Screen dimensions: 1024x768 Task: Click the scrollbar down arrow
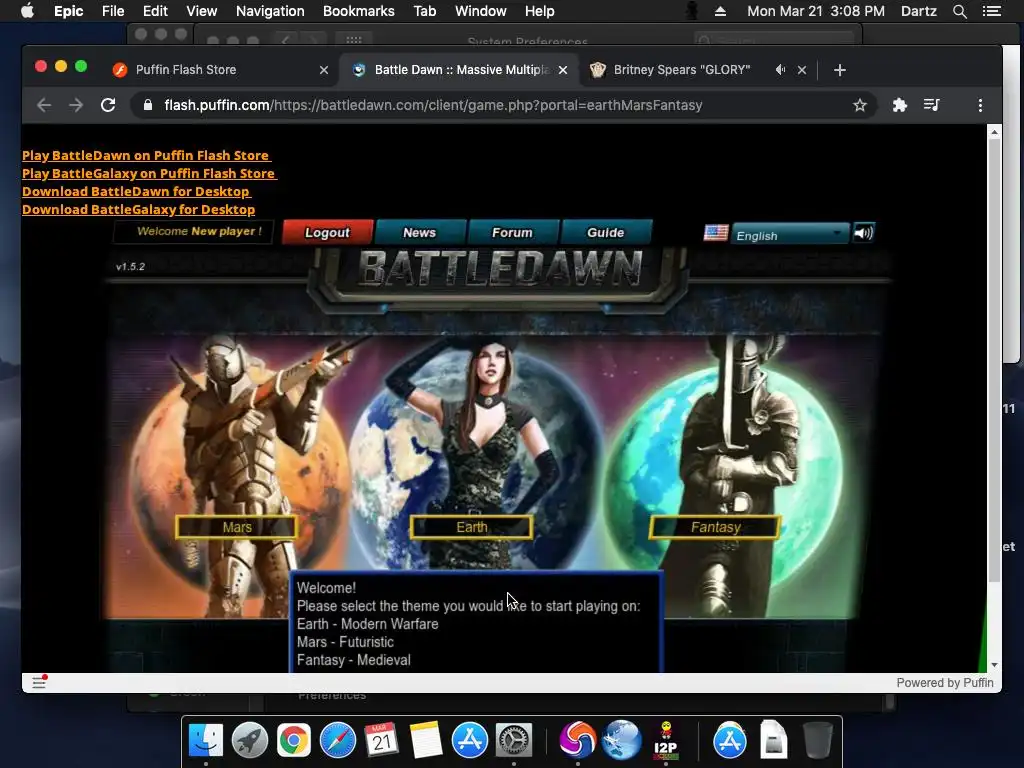click(993, 665)
